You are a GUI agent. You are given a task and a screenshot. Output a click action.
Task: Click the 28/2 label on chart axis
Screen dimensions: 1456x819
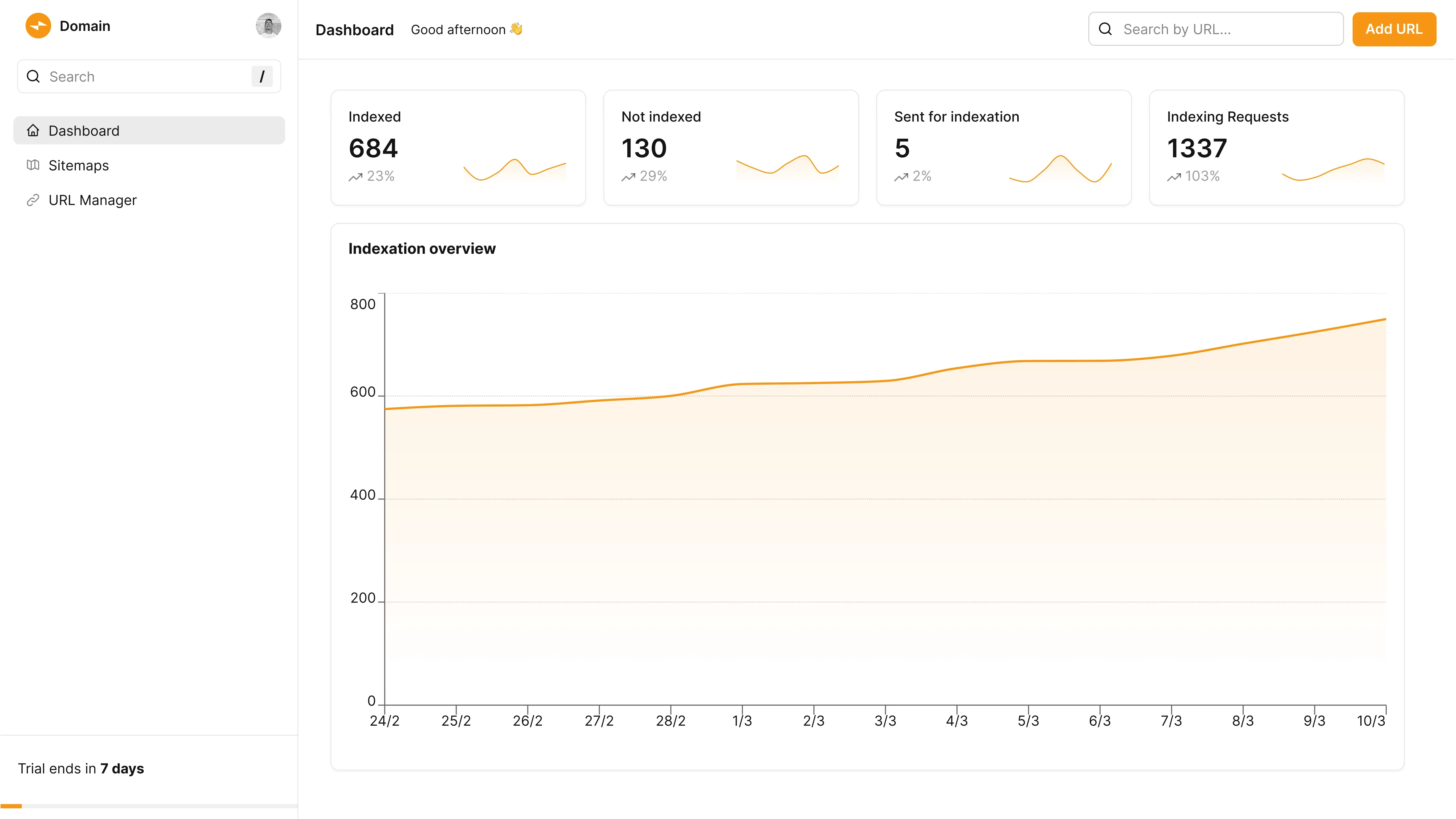pos(670,721)
